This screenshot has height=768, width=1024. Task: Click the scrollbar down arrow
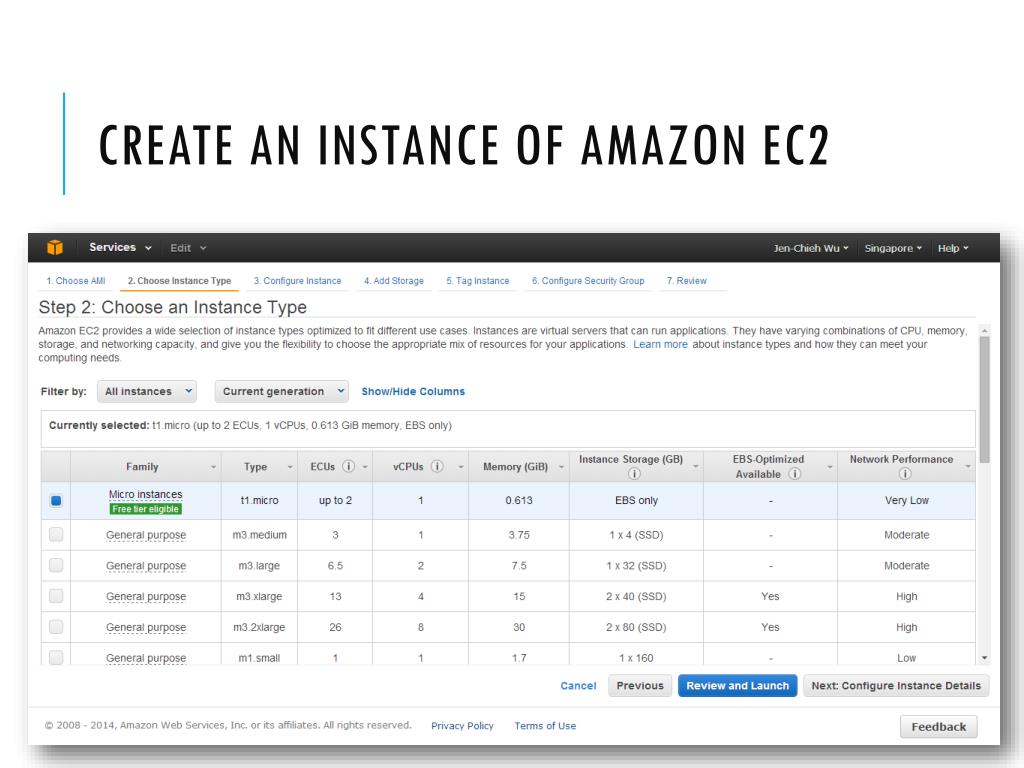tap(984, 658)
